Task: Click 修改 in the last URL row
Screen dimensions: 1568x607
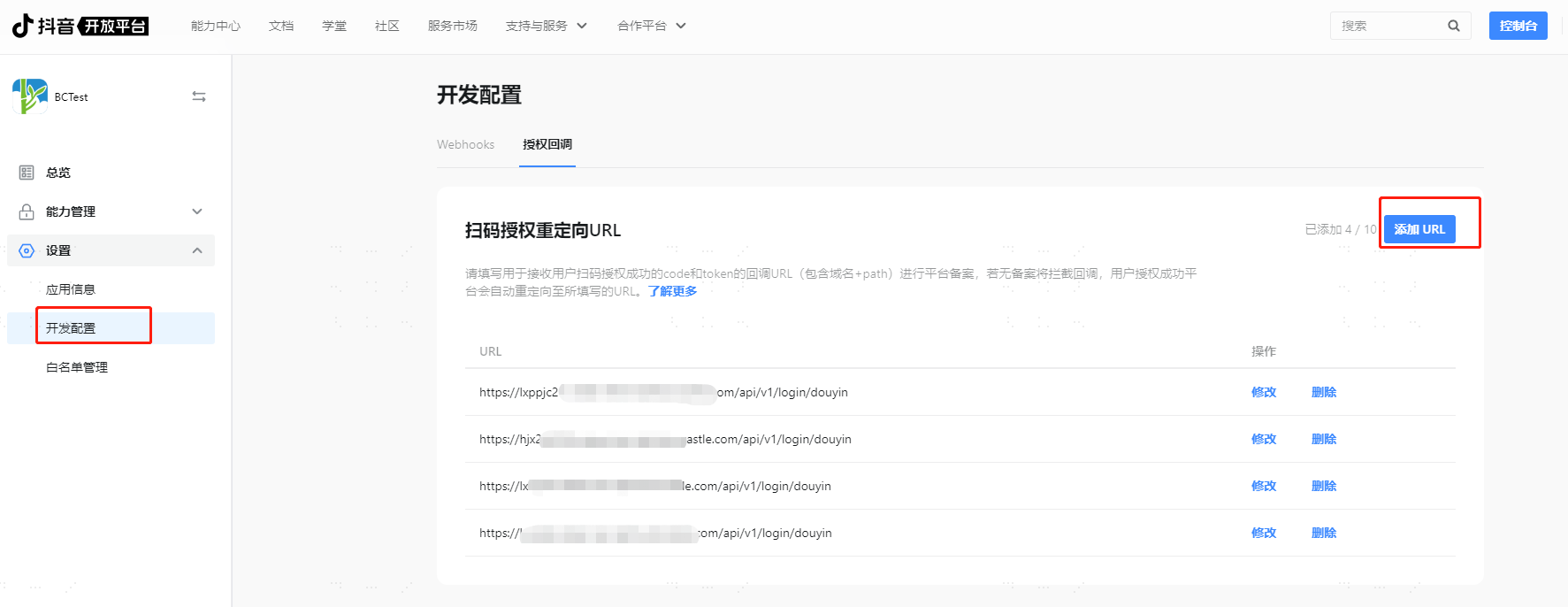Action: point(1264,533)
